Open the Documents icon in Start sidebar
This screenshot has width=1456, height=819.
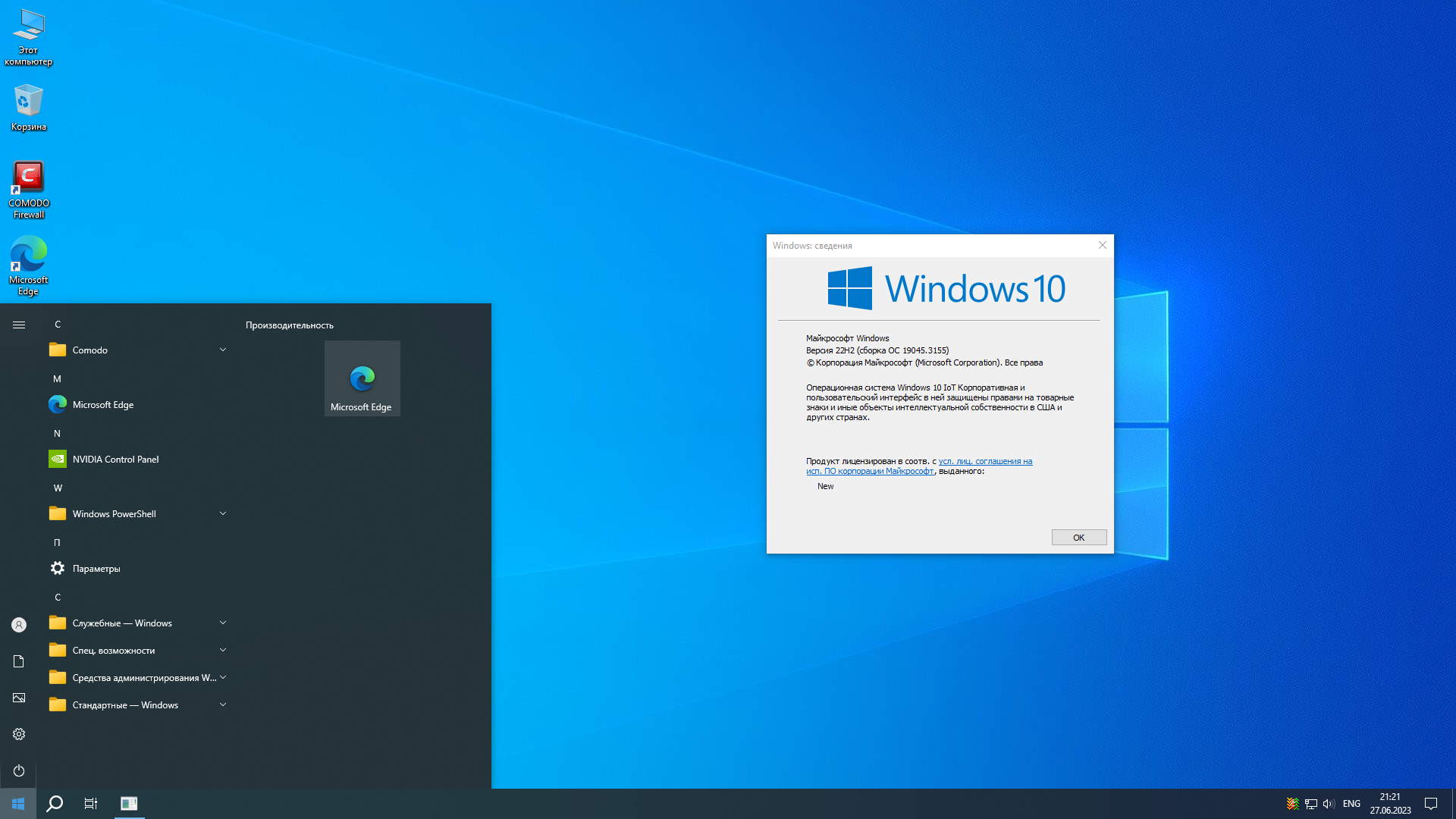click(19, 661)
